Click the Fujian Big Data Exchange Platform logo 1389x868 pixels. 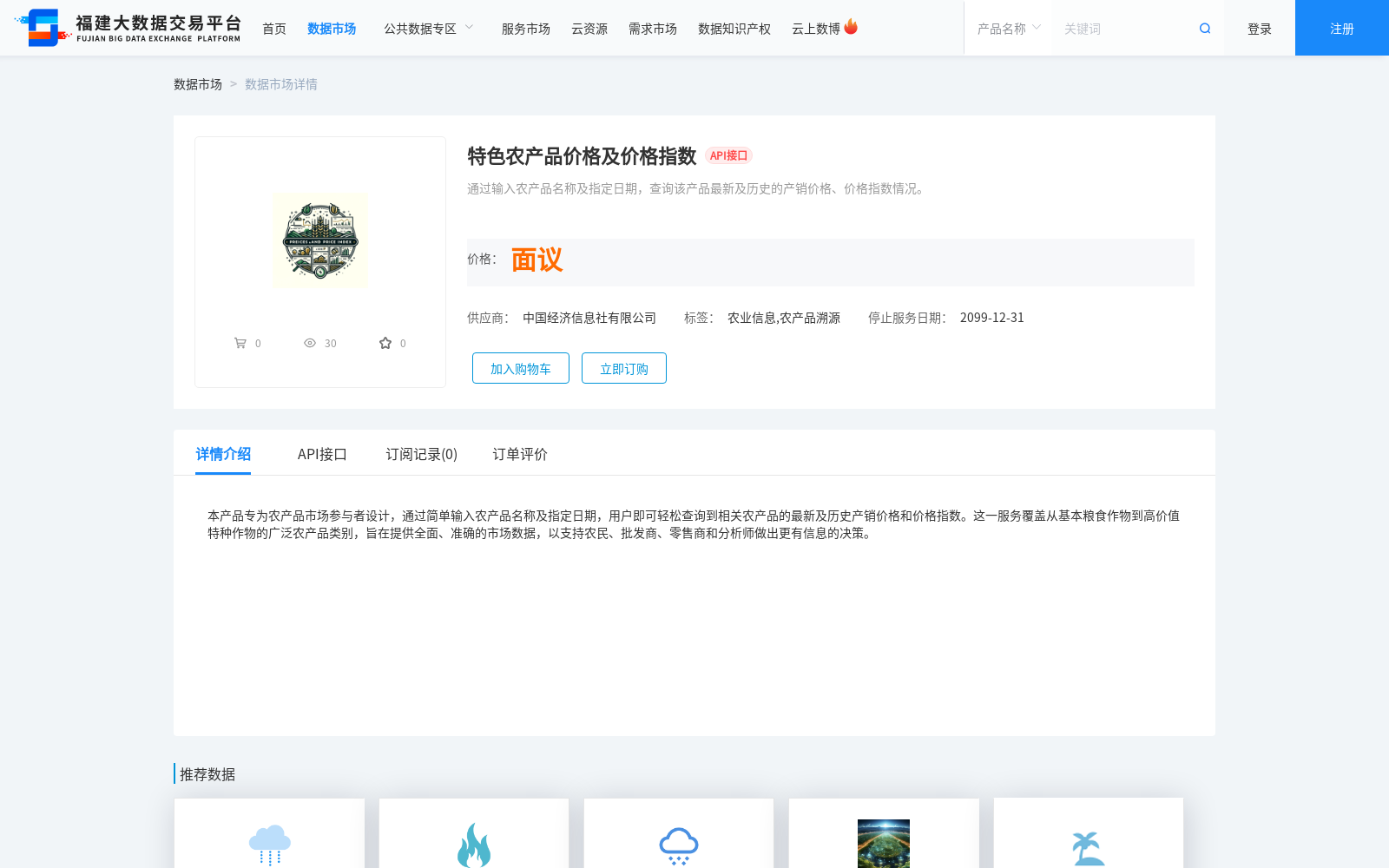(128, 28)
